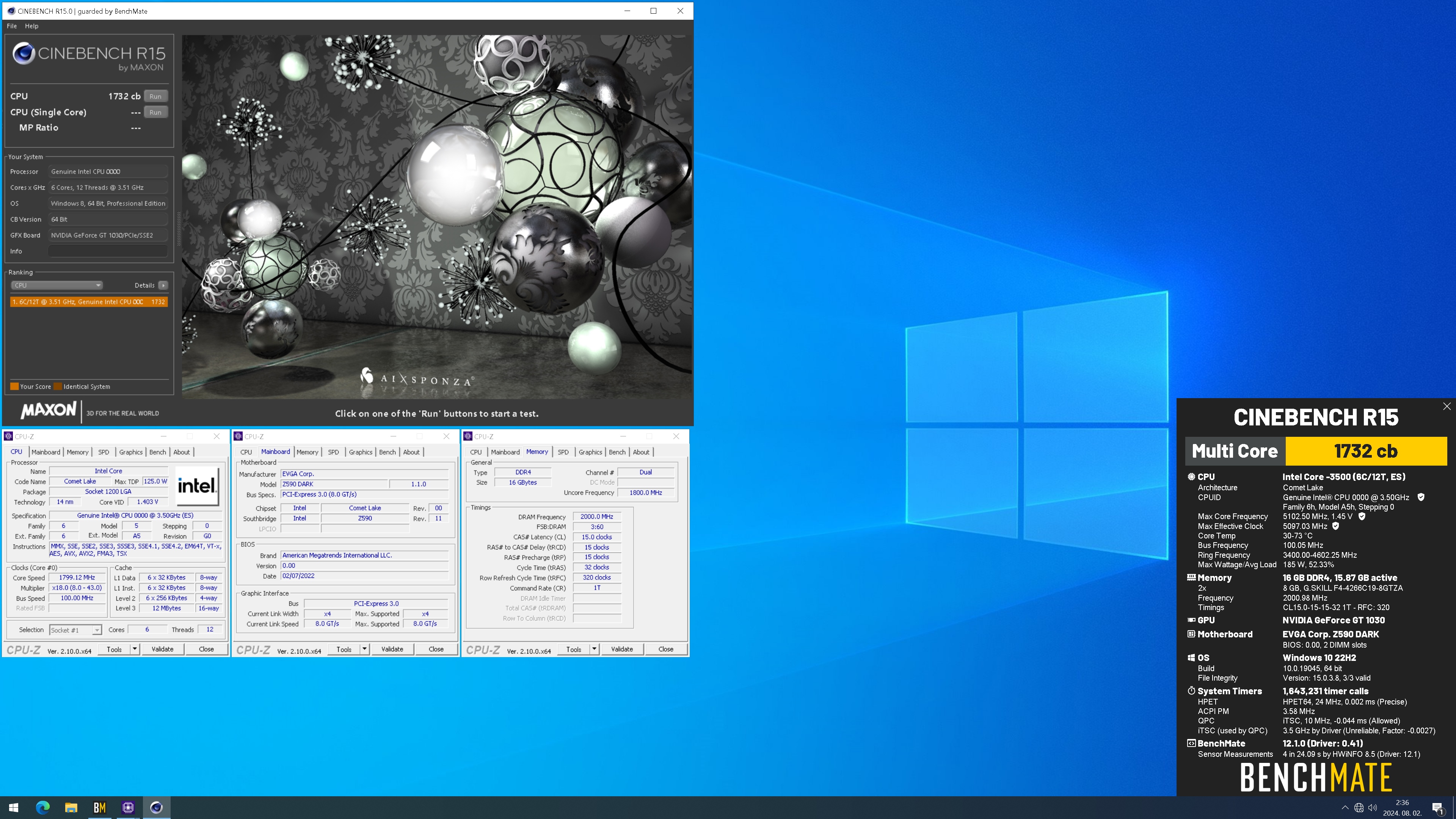1456x819 pixels.
Task: Click Validate in Mainboard CPU-Z window
Action: click(x=392, y=649)
